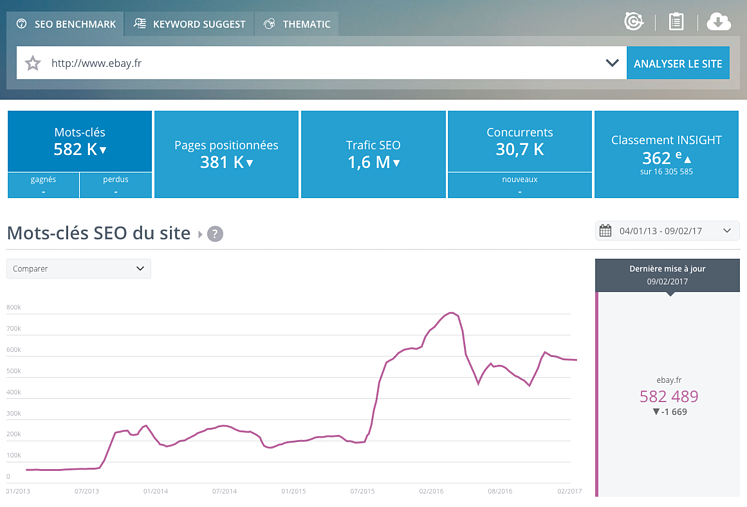Click the -1 669 variation value
Image resolution: width=747 pixels, height=507 pixels.
669,412
